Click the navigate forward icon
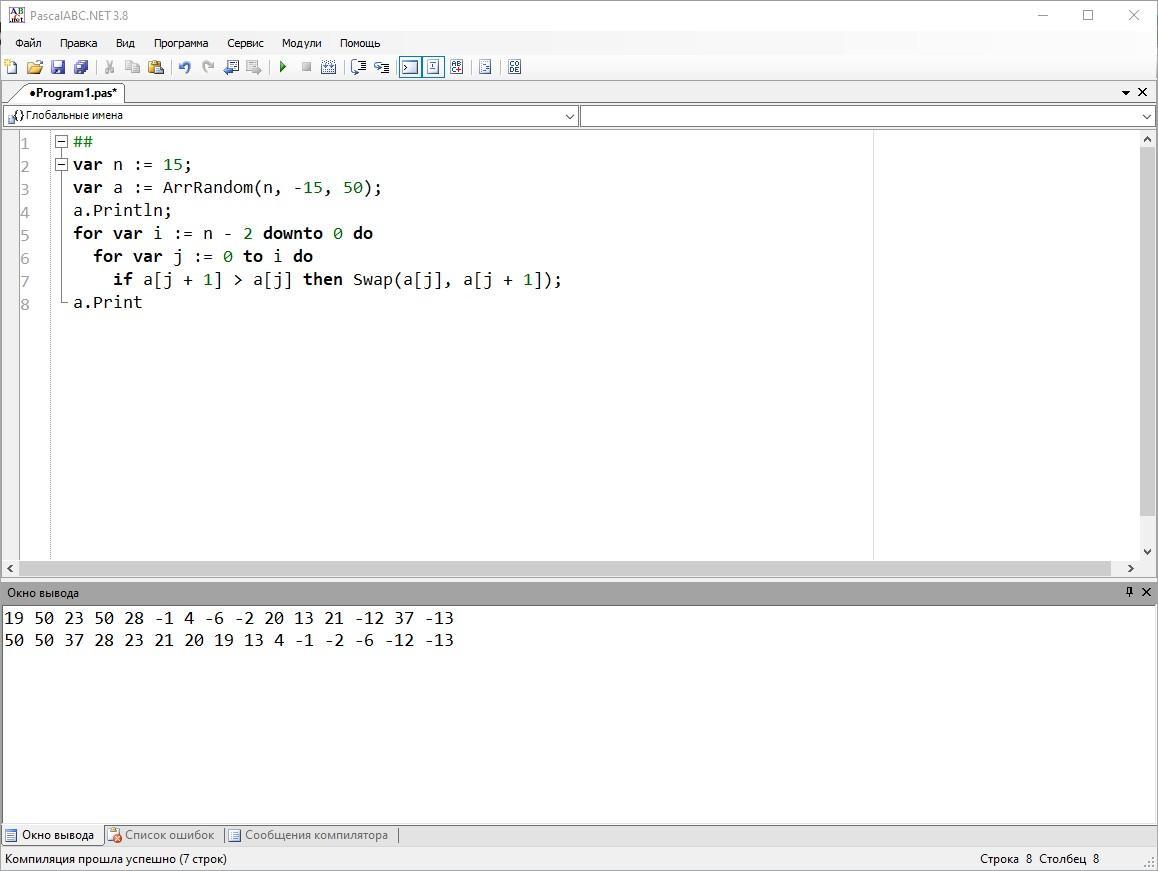The width and height of the screenshot is (1158, 871). click(254, 67)
